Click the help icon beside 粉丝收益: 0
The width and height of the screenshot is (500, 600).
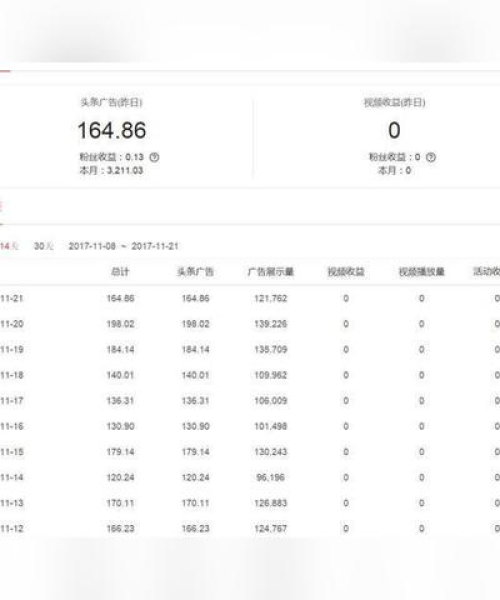(x=431, y=157)
